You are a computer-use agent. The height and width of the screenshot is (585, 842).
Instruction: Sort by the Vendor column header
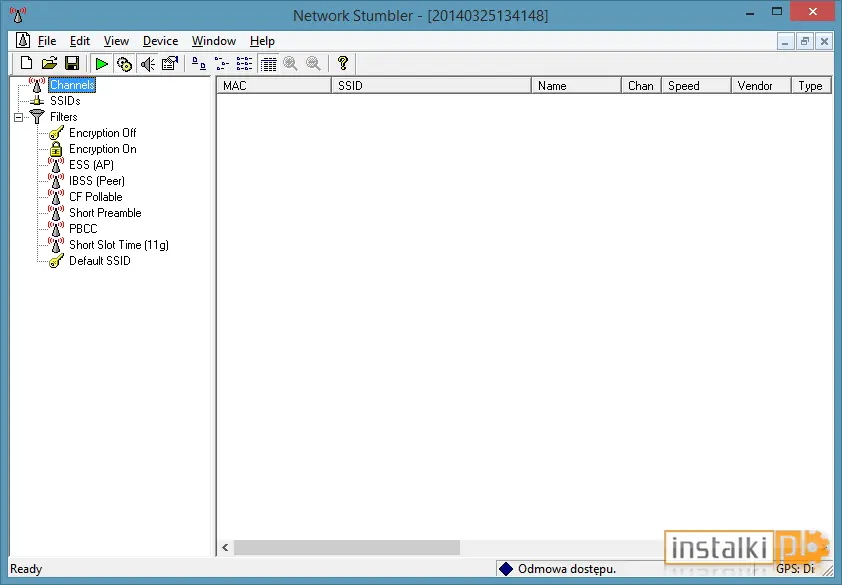pyautogui.click(x=761, y=86)
